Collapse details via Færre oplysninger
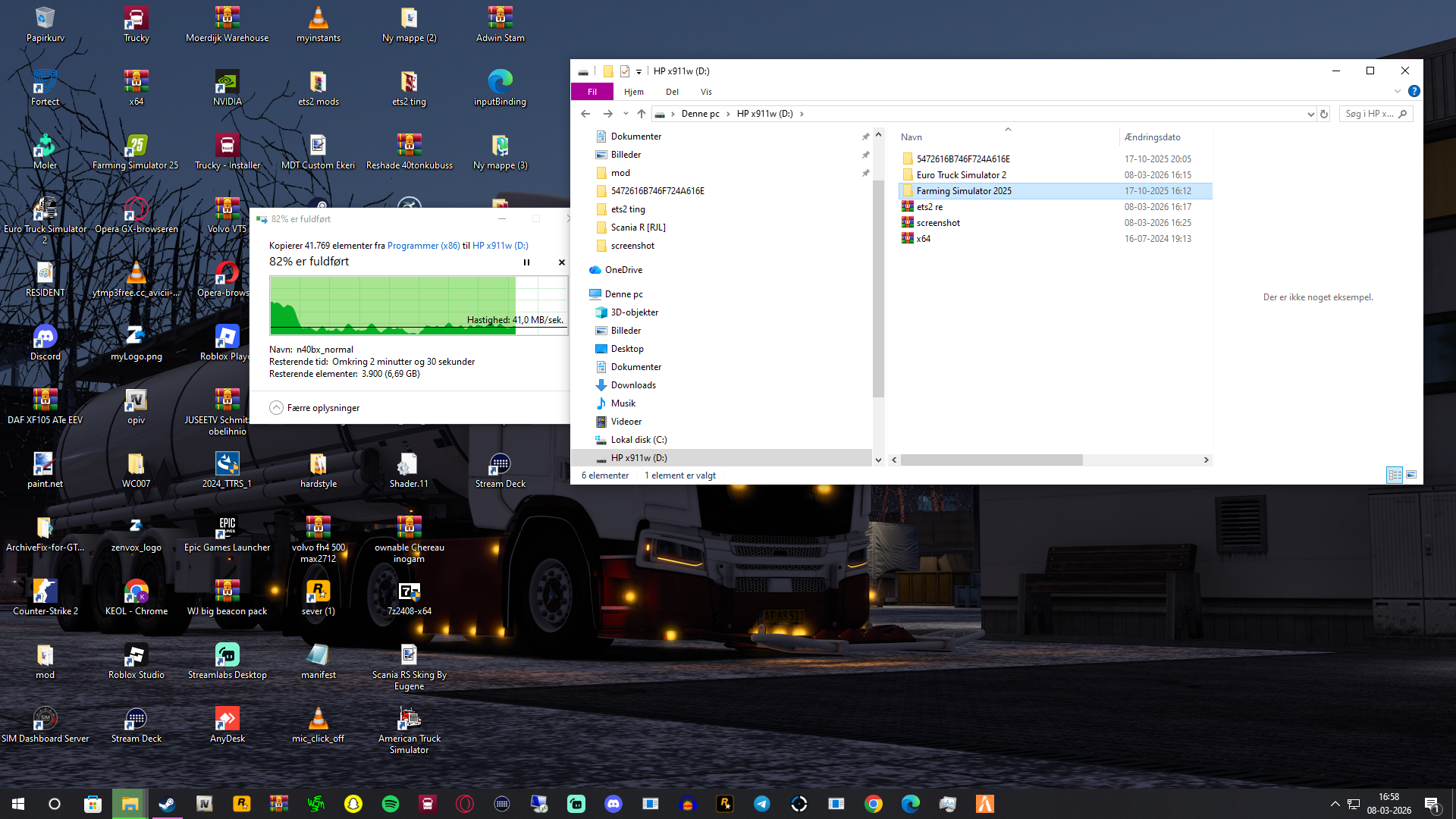The height and width of the screenshot is (819, 1456). point(315,408)
